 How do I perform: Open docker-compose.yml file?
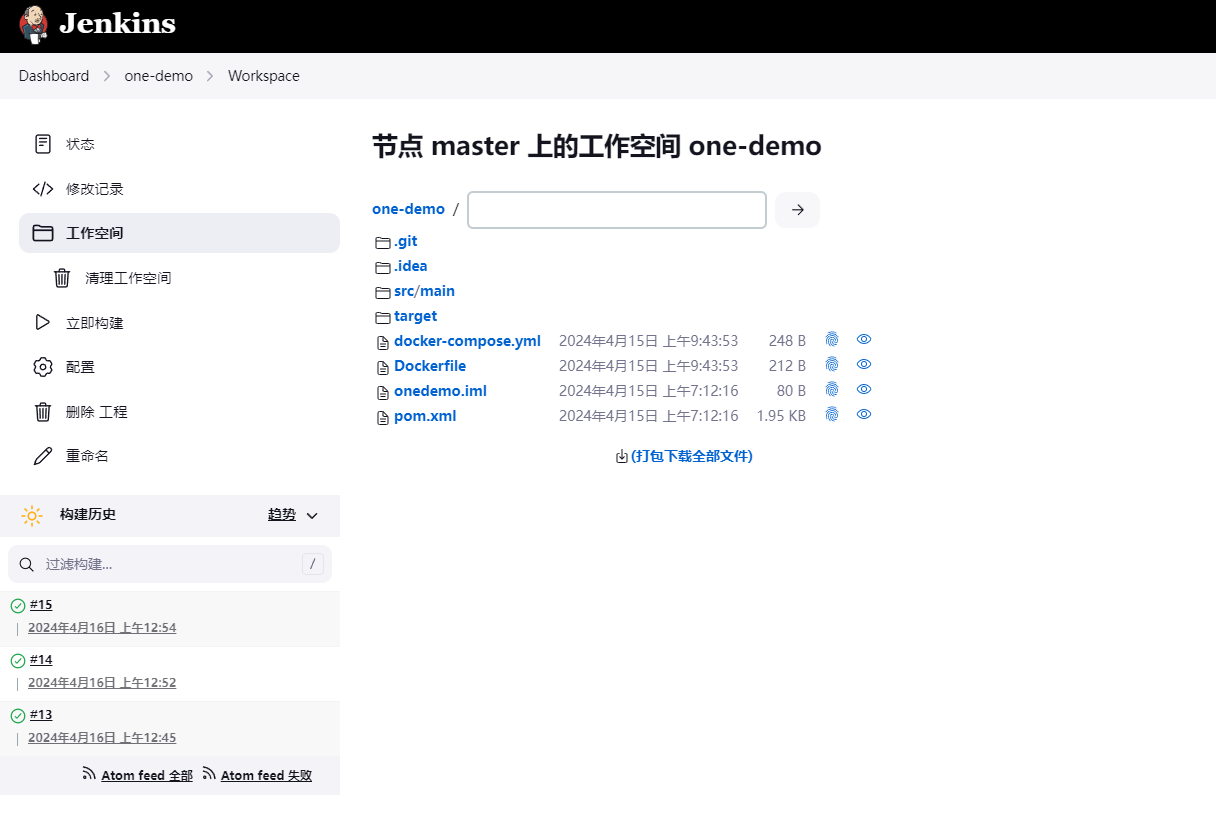tap(467, 341)
